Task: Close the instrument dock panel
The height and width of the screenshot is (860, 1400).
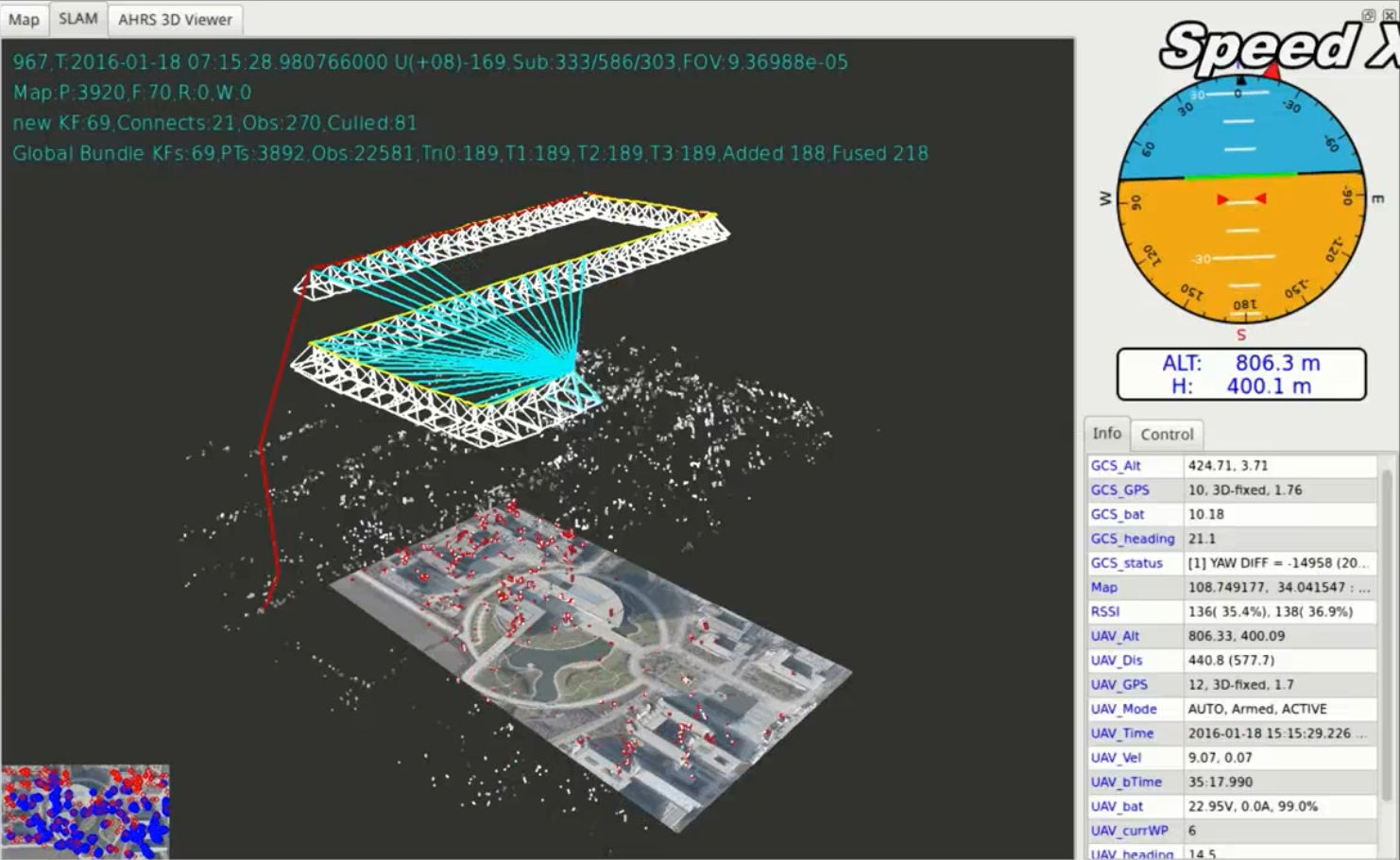Action: point(1389,15)
